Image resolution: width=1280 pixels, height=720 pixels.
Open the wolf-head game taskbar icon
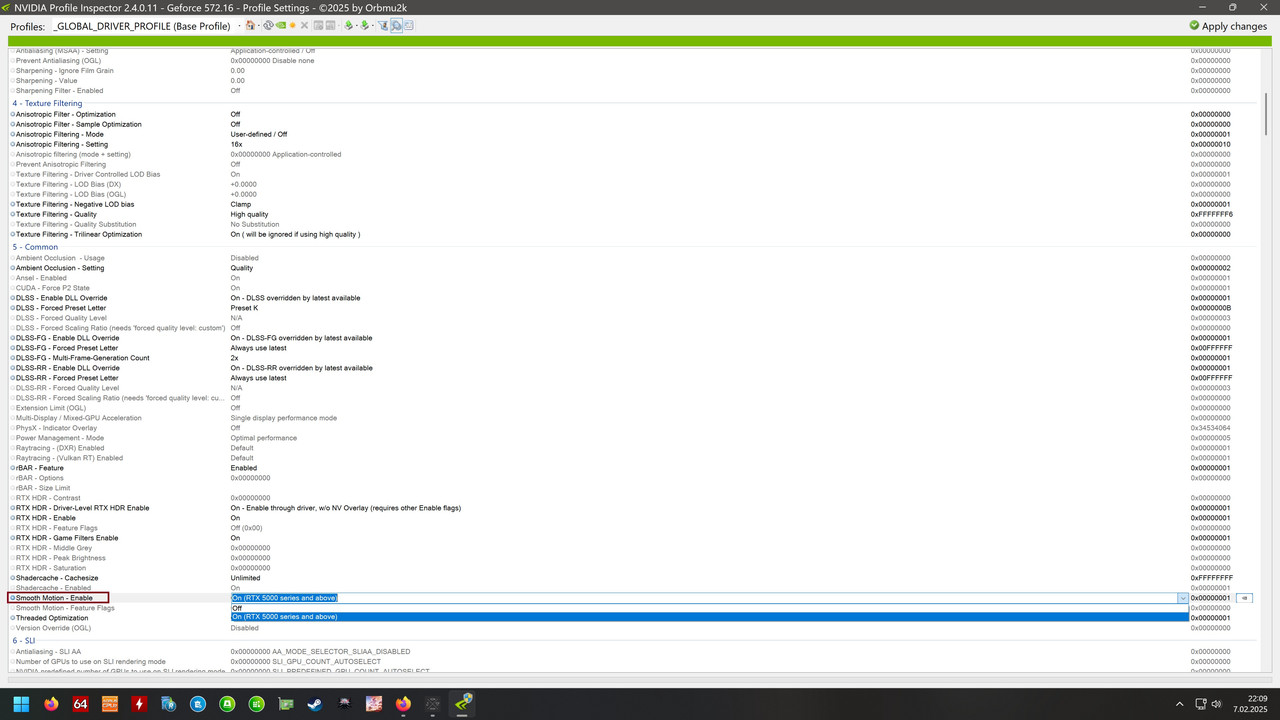[x=344, y=704]
